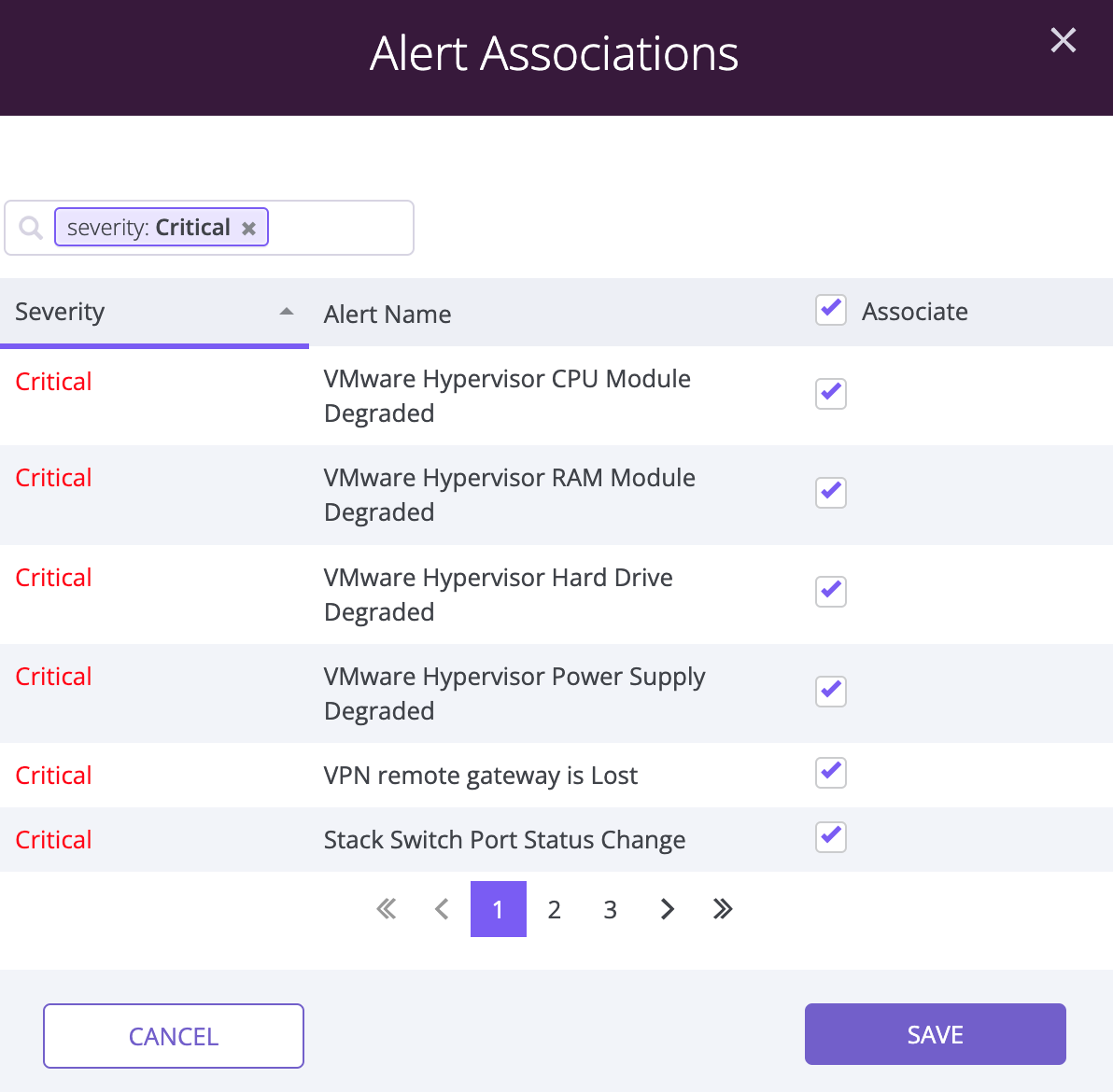Uncheck VPN remote gateway is Lost

click(x=830, y=773)
